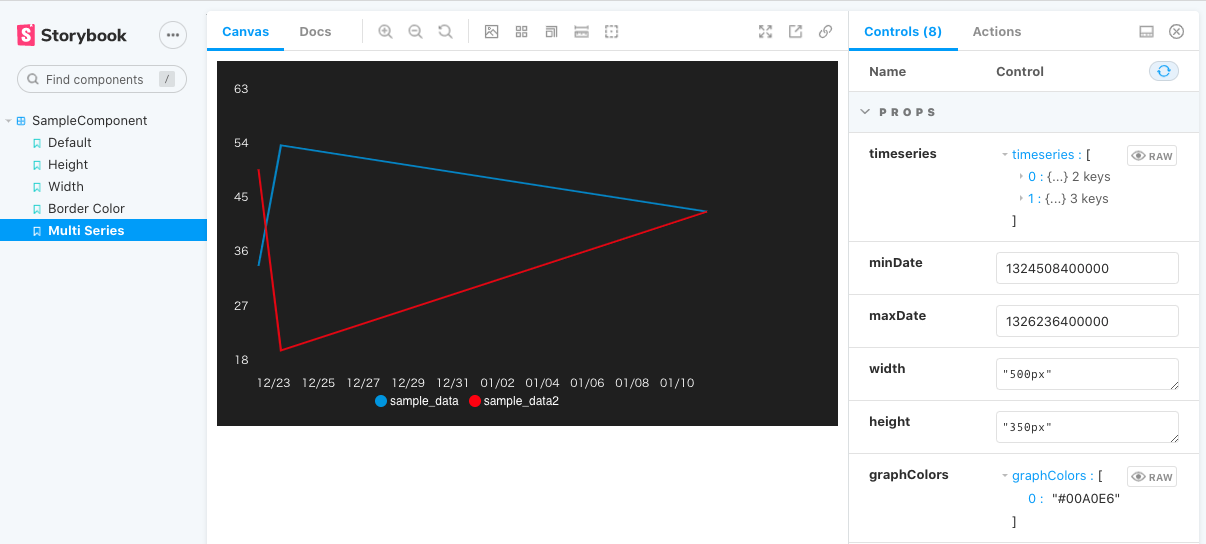Click the Name column header
1206x544 pixels.
[887, 71]
